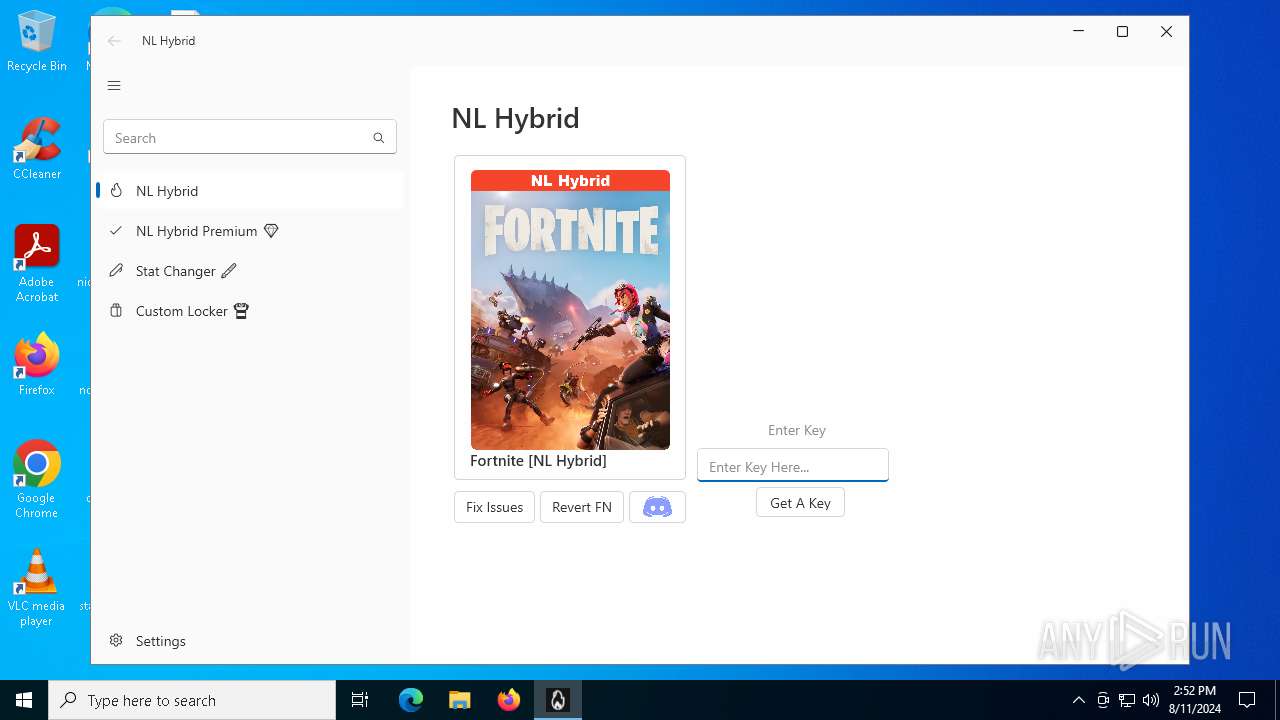Select the CCleaner desktop shortcut

tap(37, 149)
